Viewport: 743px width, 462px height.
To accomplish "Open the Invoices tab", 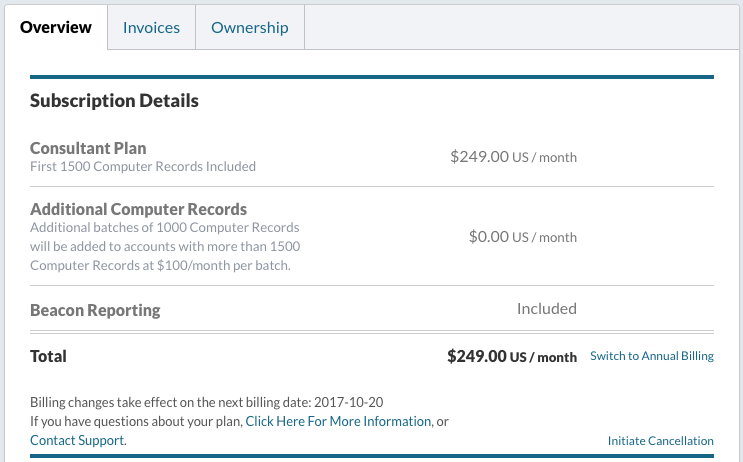I will point(151,27).
